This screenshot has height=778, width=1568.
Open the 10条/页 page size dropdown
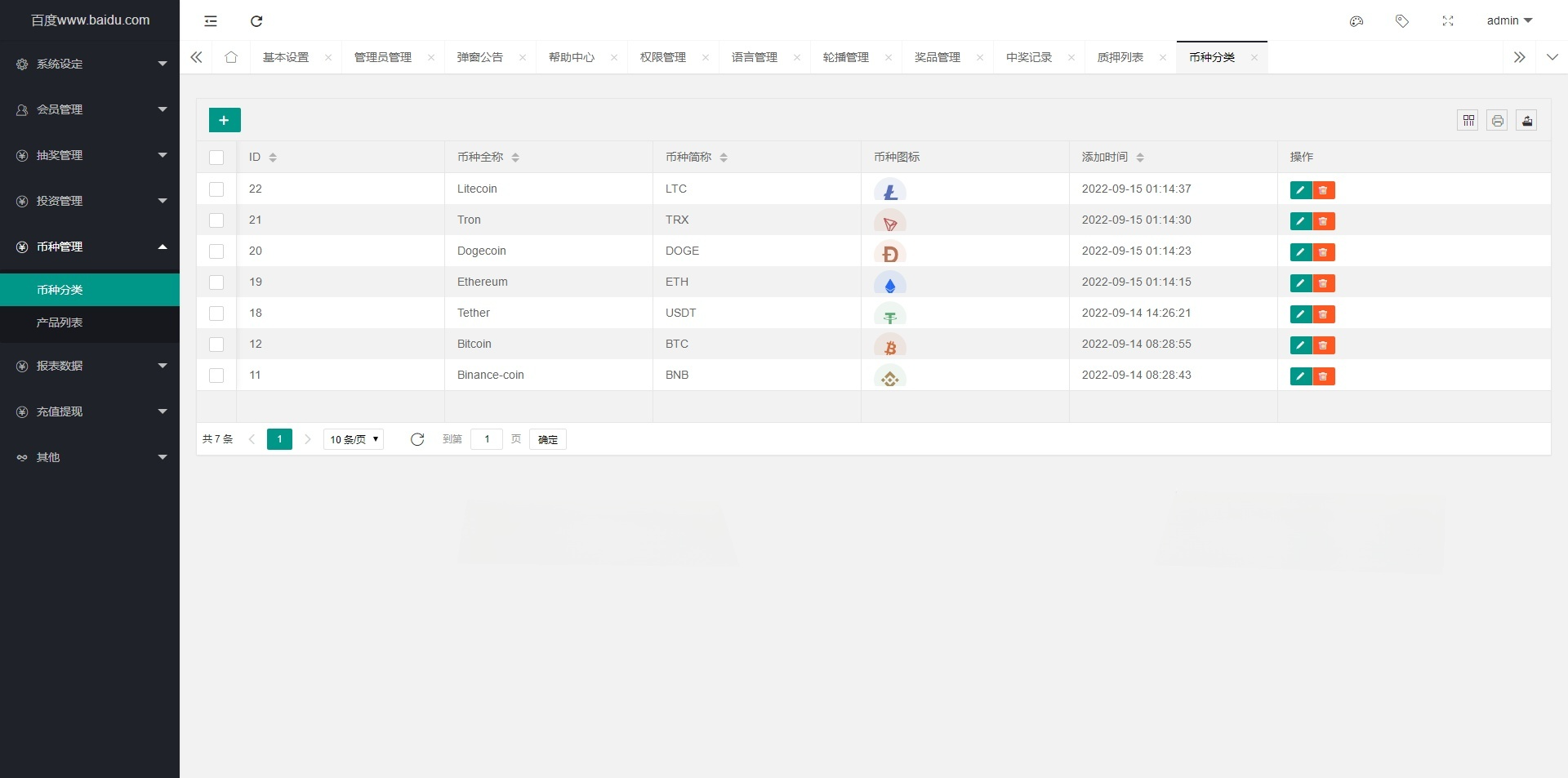tap(353, 439)
